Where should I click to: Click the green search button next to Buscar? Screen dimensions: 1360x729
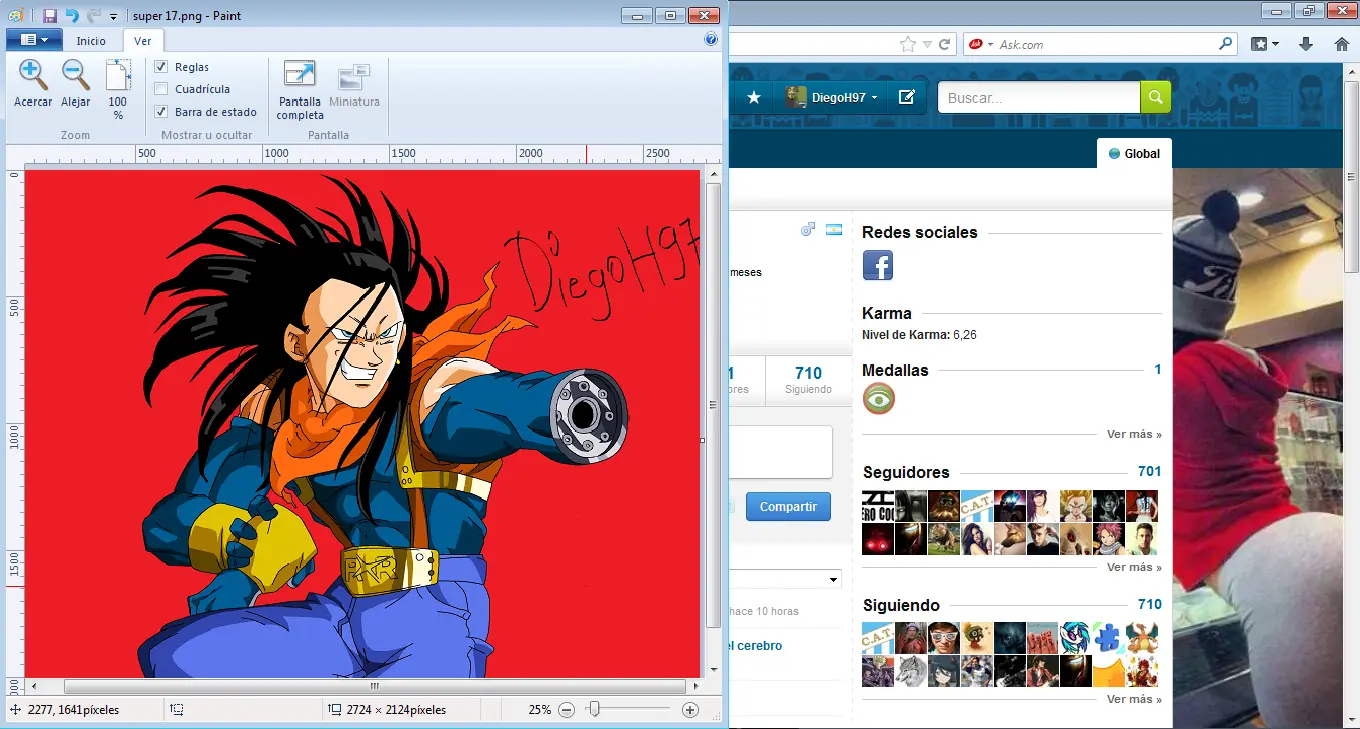[1155, 97]
